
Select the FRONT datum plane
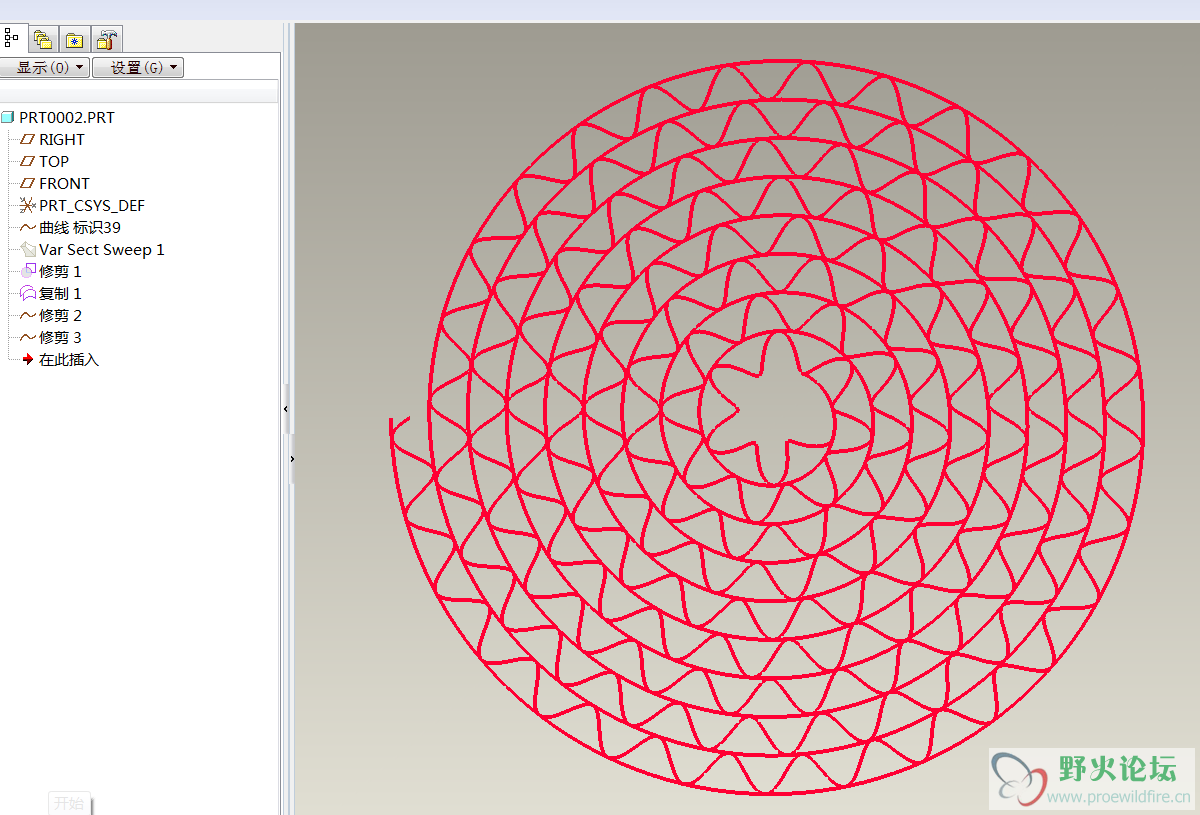[64, 183]
